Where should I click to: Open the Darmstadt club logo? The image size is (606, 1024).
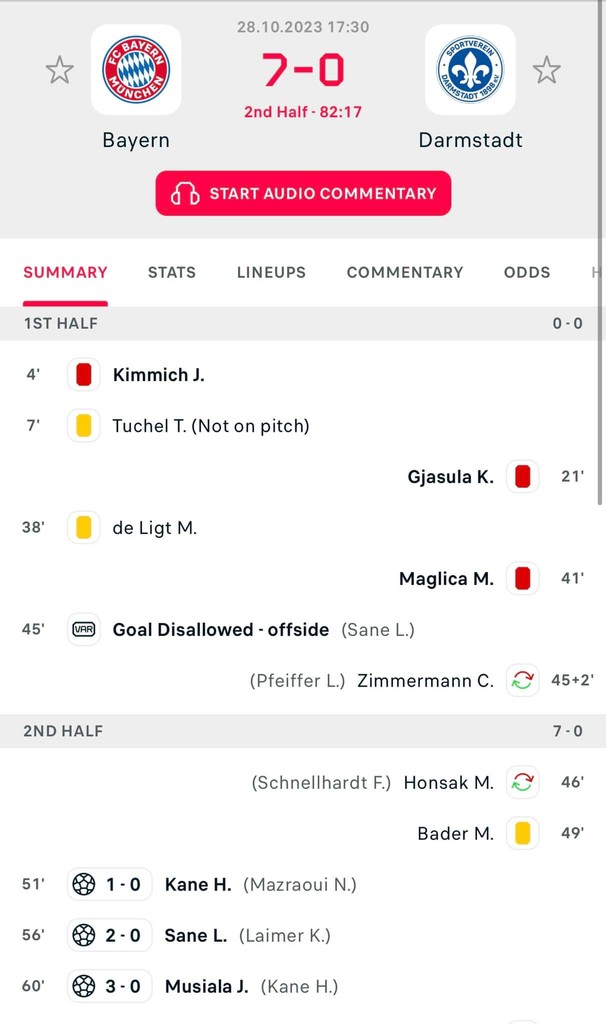tap(470, 69)
